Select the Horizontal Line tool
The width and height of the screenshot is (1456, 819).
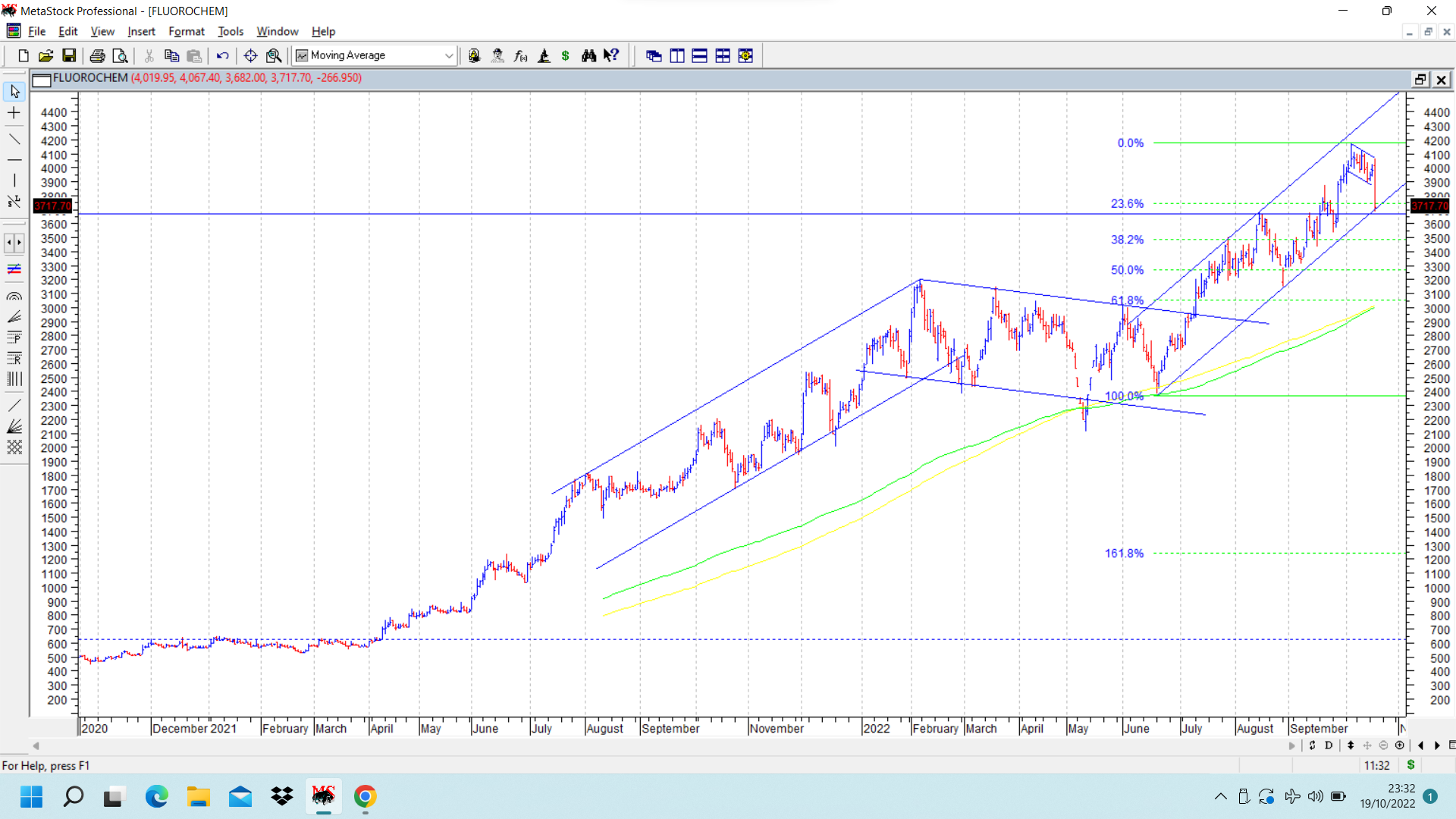click(x=14, y=160)
